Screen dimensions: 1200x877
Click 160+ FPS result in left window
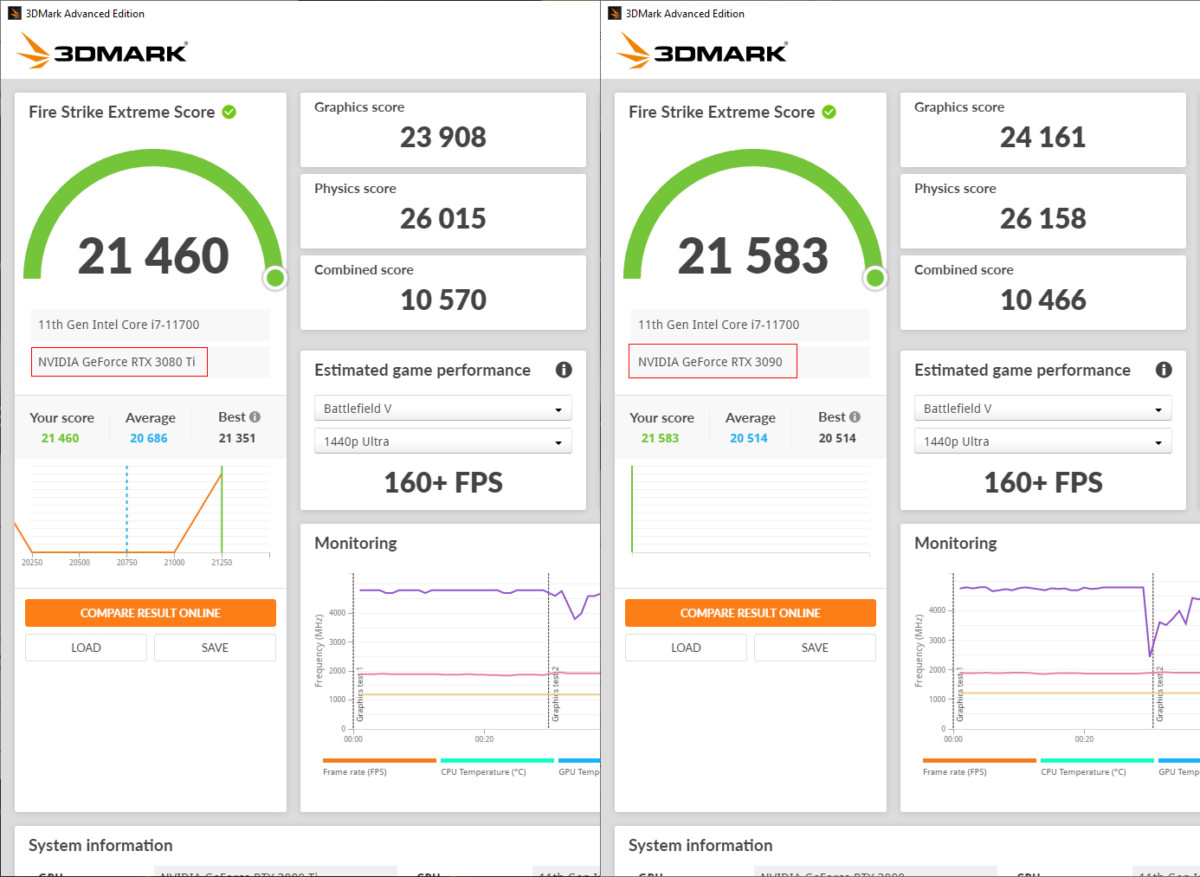(443, 483)
